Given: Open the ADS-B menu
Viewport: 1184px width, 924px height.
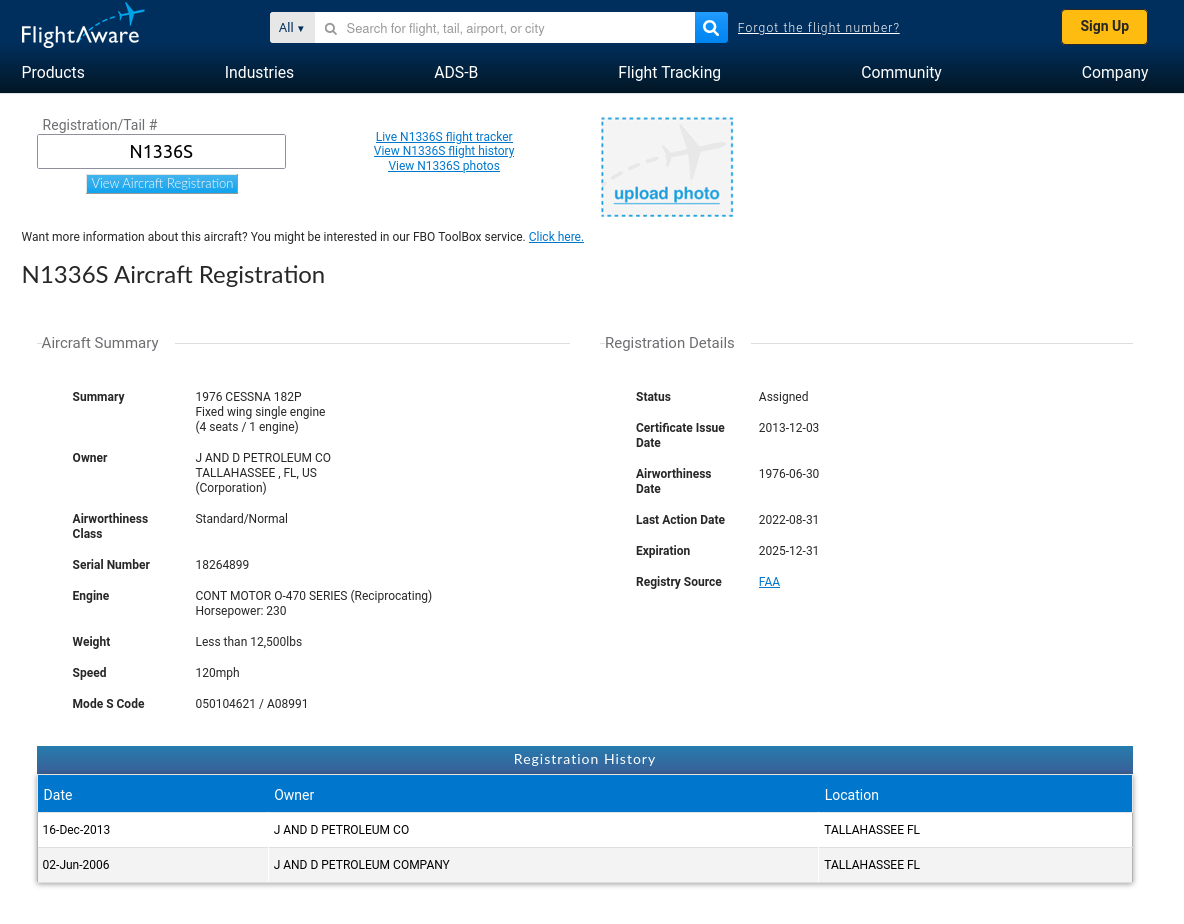Looking at the screenshot, I should (455, 72).
